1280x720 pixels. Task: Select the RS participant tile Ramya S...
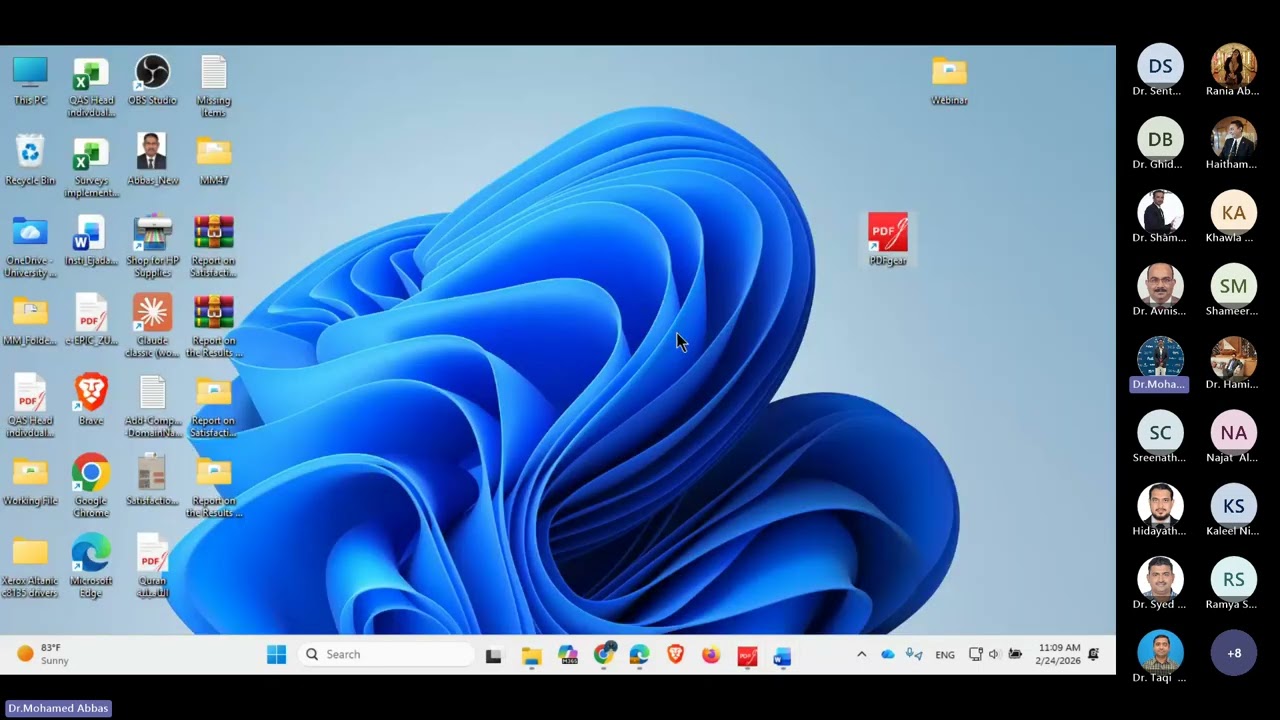pyautogui.click(x=1233, y=580)
